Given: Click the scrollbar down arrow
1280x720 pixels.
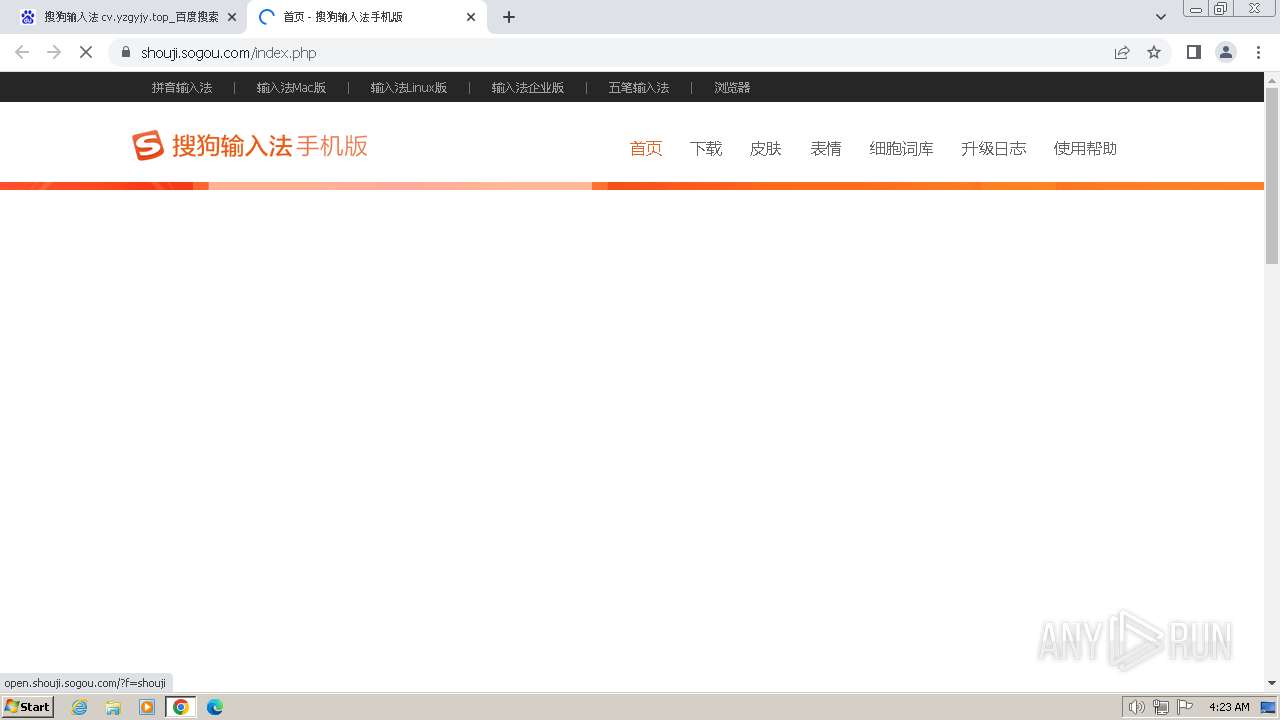Looking at the screenshot, I should click(1272, 683).
